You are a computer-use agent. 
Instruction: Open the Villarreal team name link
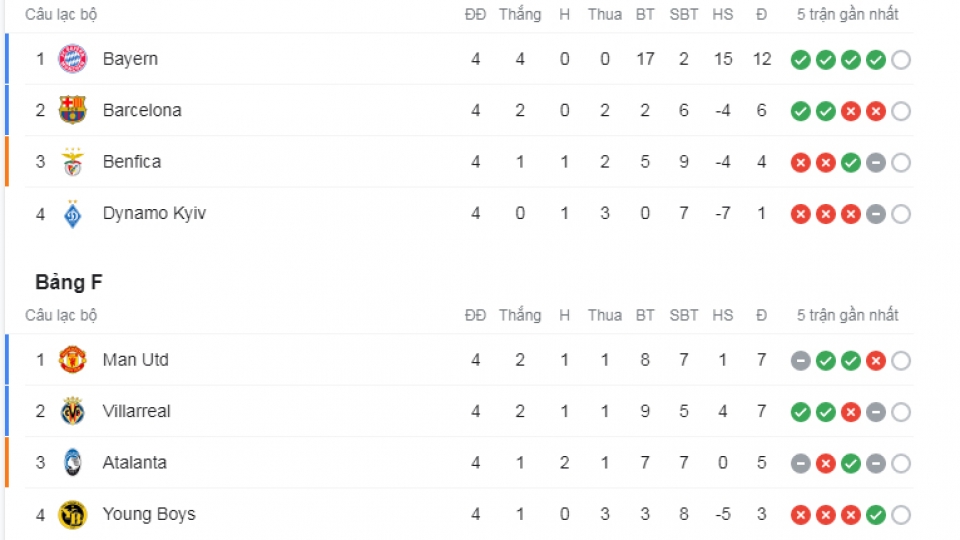click(137, 411)
